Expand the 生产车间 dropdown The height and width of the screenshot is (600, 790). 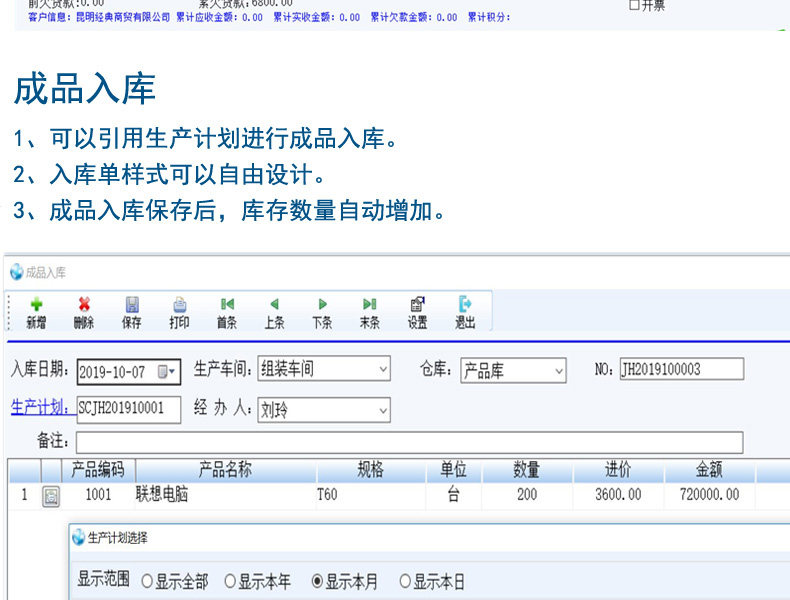click(383, 369)
